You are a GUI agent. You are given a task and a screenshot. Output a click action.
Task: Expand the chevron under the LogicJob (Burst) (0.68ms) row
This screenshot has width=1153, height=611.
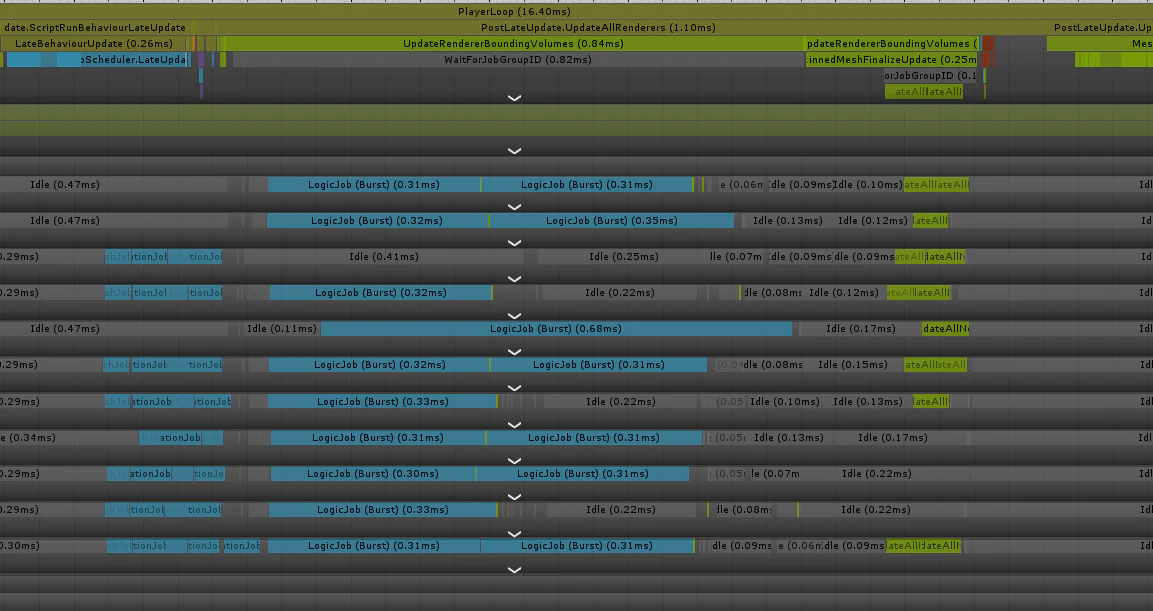[x=515, y=351]
